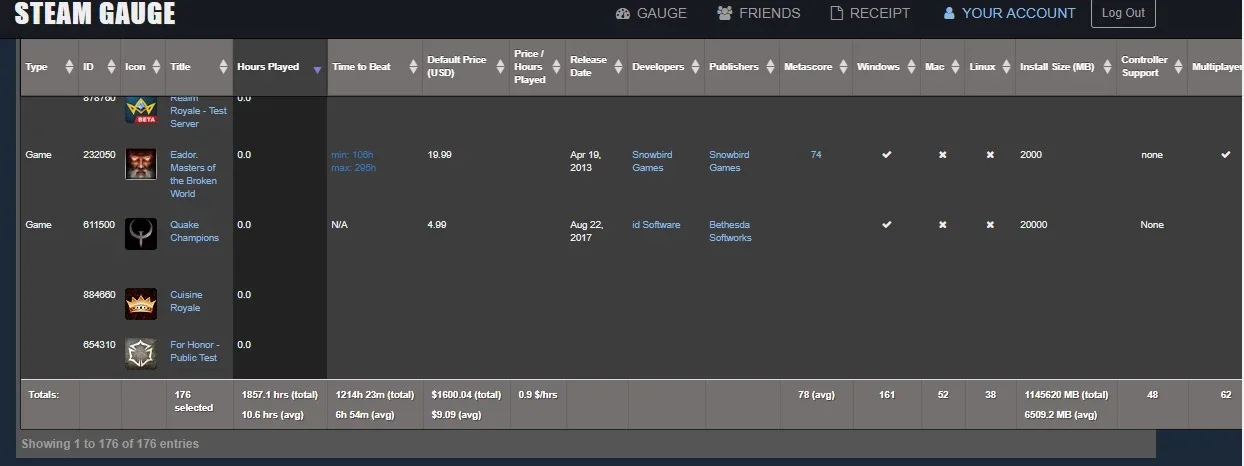Viewport: 1244px width, 466px height.
Task: Sort table by ID column
Action: point(100,67)
